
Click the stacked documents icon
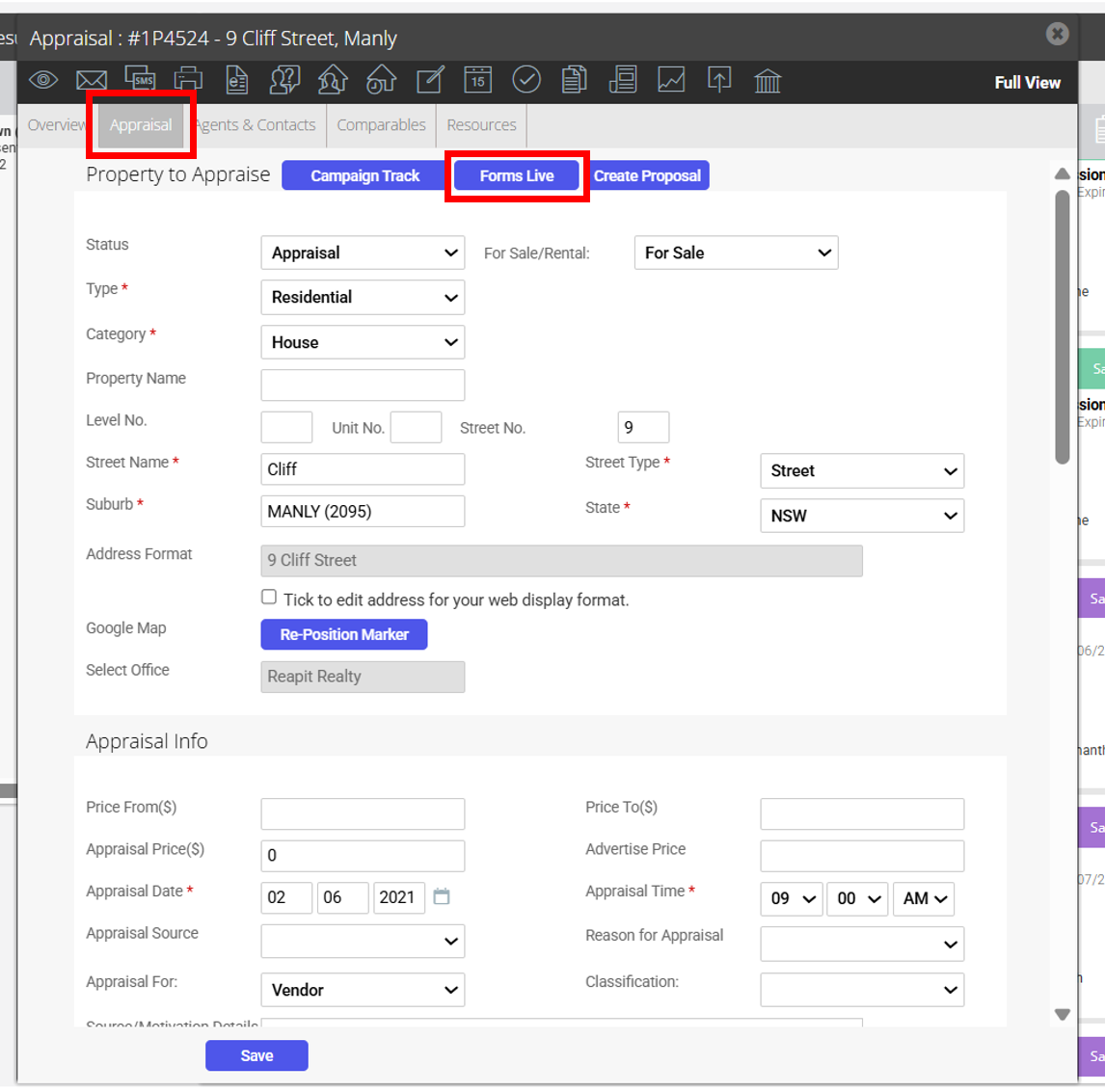pos(575,80)
